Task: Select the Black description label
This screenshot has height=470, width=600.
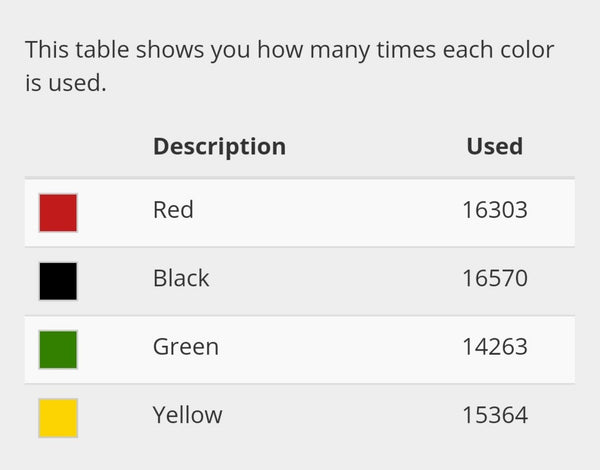Action: pyautogui.click(x=181, y=278)
